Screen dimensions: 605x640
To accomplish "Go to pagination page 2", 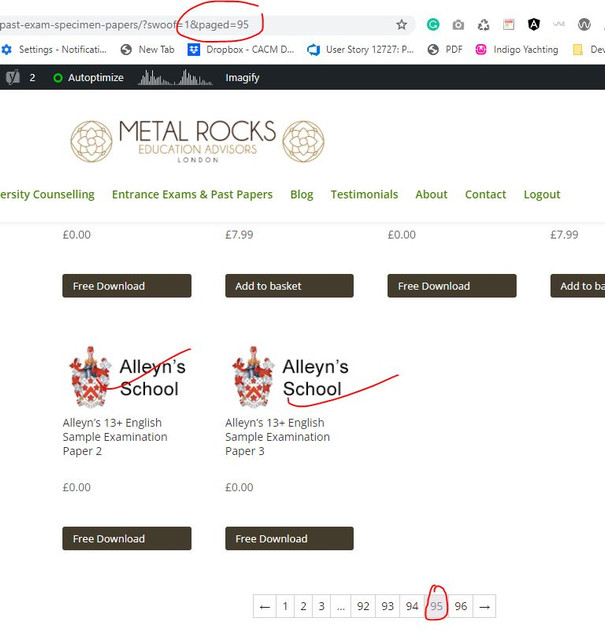I will (x=303, y=606).
